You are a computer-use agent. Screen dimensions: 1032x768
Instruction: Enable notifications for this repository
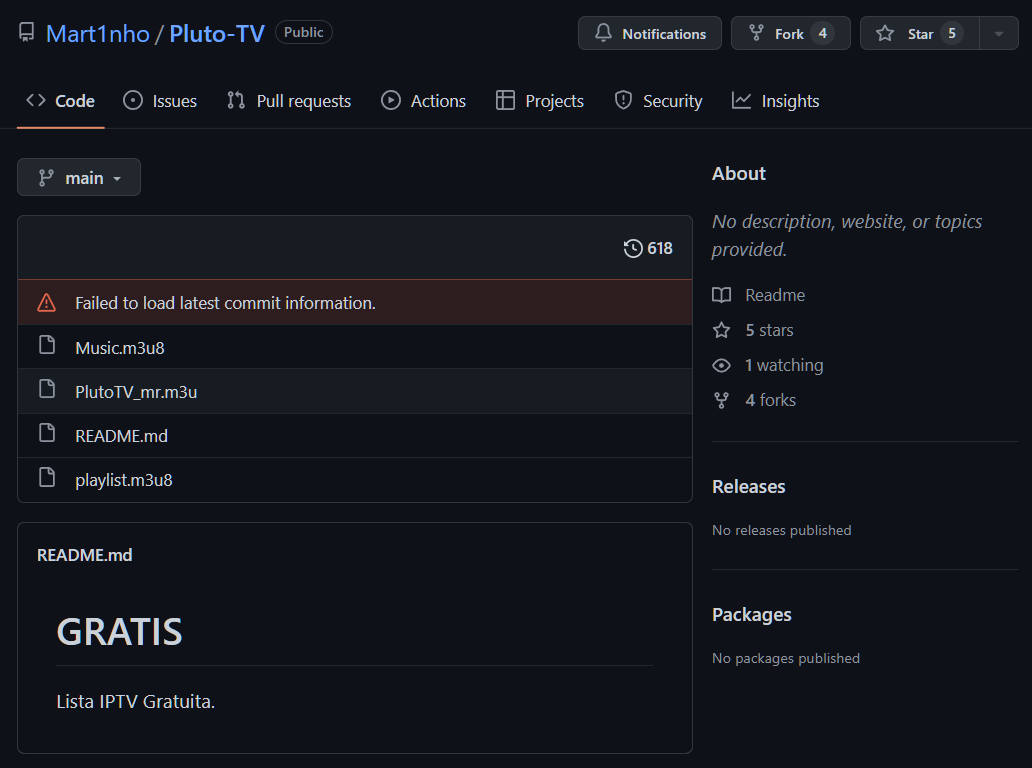pos(649,32)
